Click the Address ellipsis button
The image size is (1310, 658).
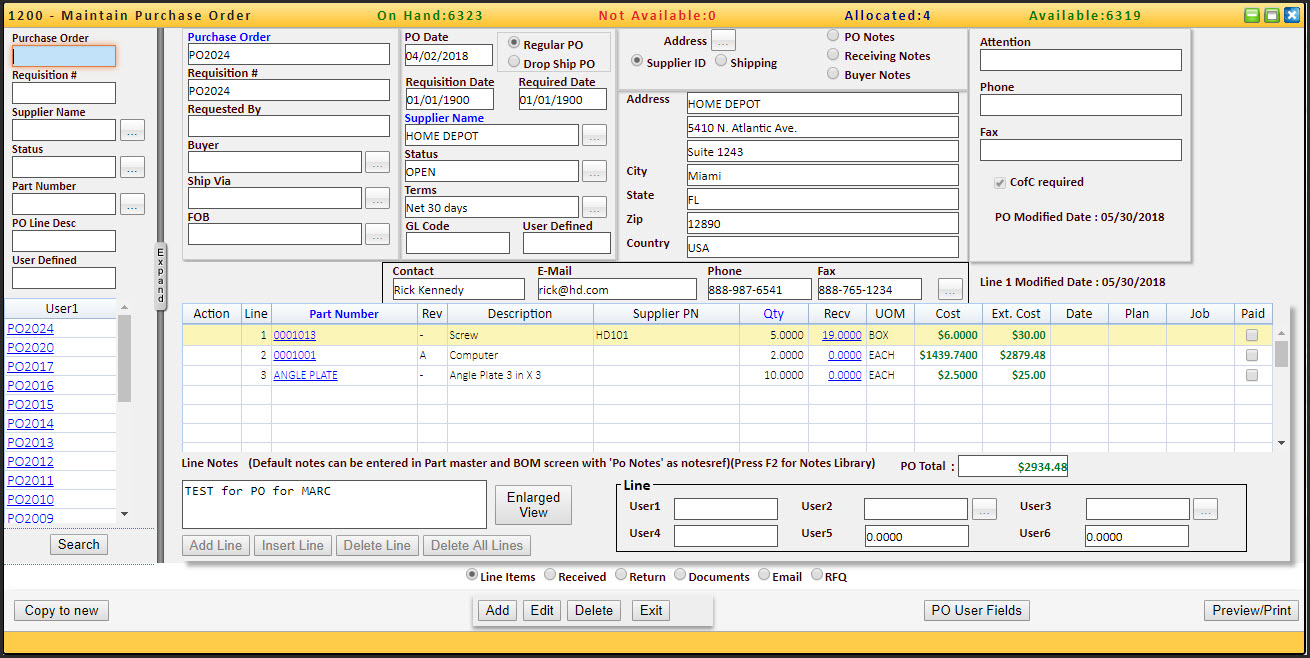pos(723,41)
